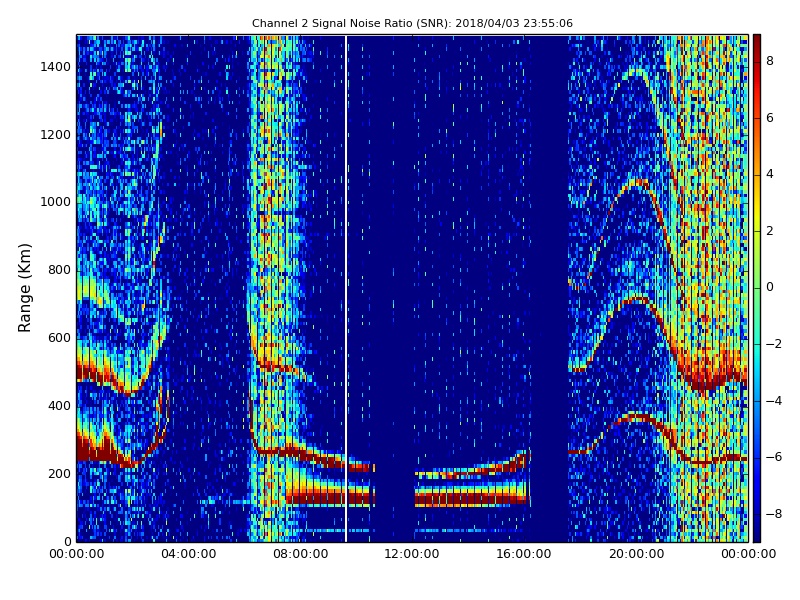Click the x-axis tick label '12:00:00'
800x600 pixels.
[412, 554]
